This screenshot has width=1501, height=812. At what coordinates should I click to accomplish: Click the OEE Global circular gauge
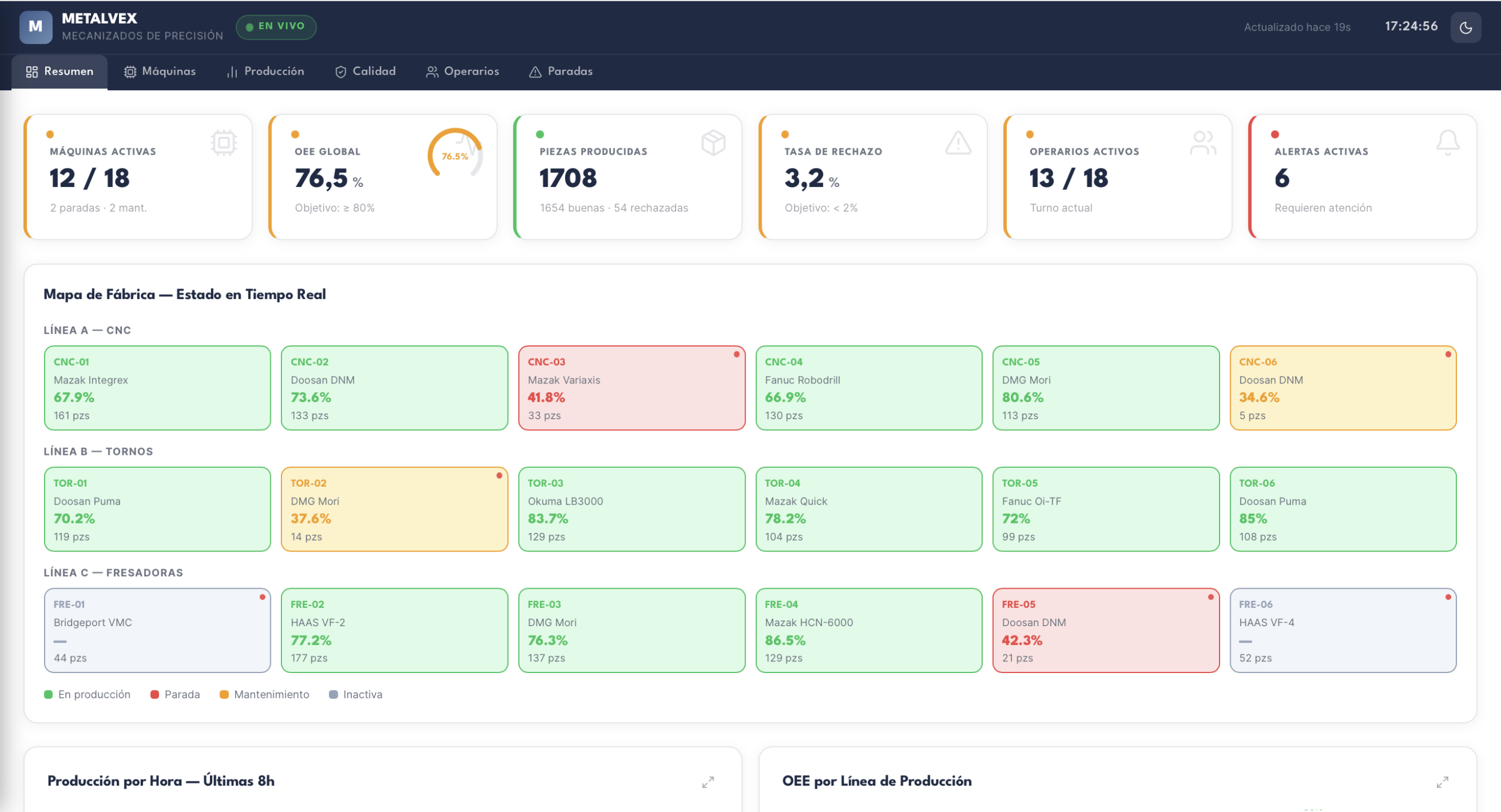click(x=455, y=155)
